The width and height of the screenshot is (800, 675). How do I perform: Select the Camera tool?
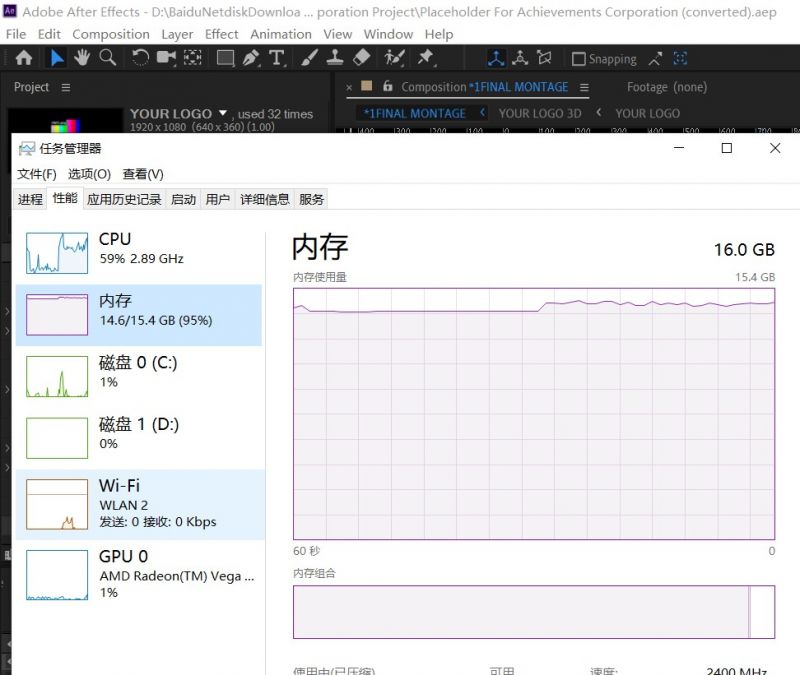166,58
